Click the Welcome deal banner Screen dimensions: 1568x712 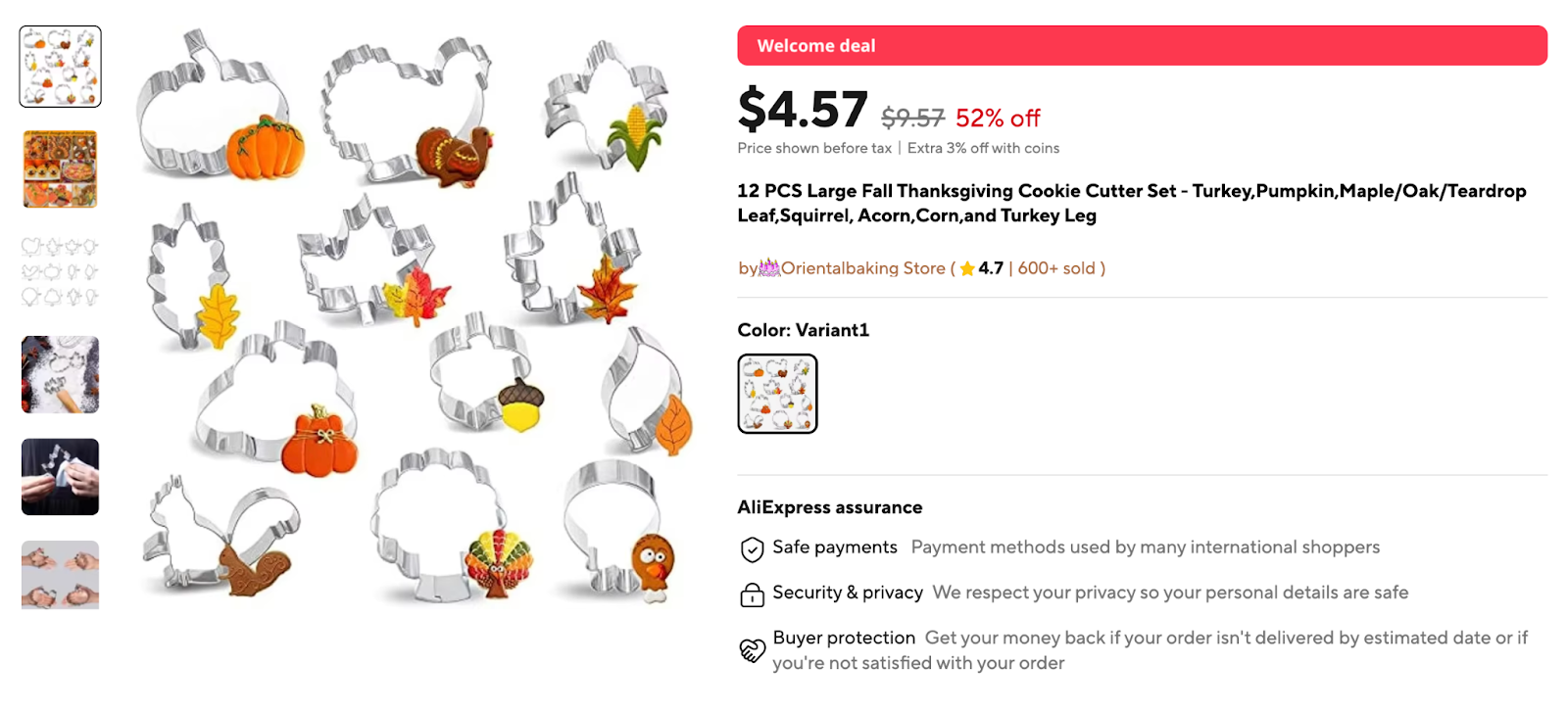[x=1140, y=45]
